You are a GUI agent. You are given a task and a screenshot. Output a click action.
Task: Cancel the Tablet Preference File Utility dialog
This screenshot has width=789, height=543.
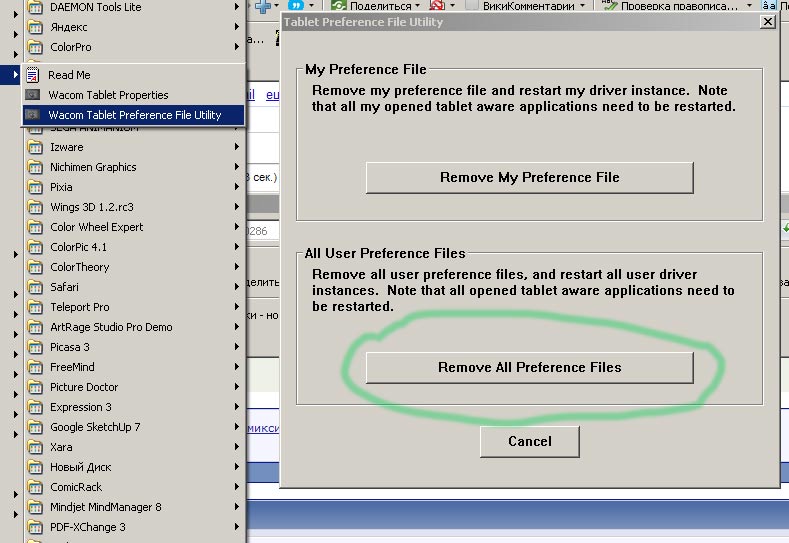[x=529, y=441]
